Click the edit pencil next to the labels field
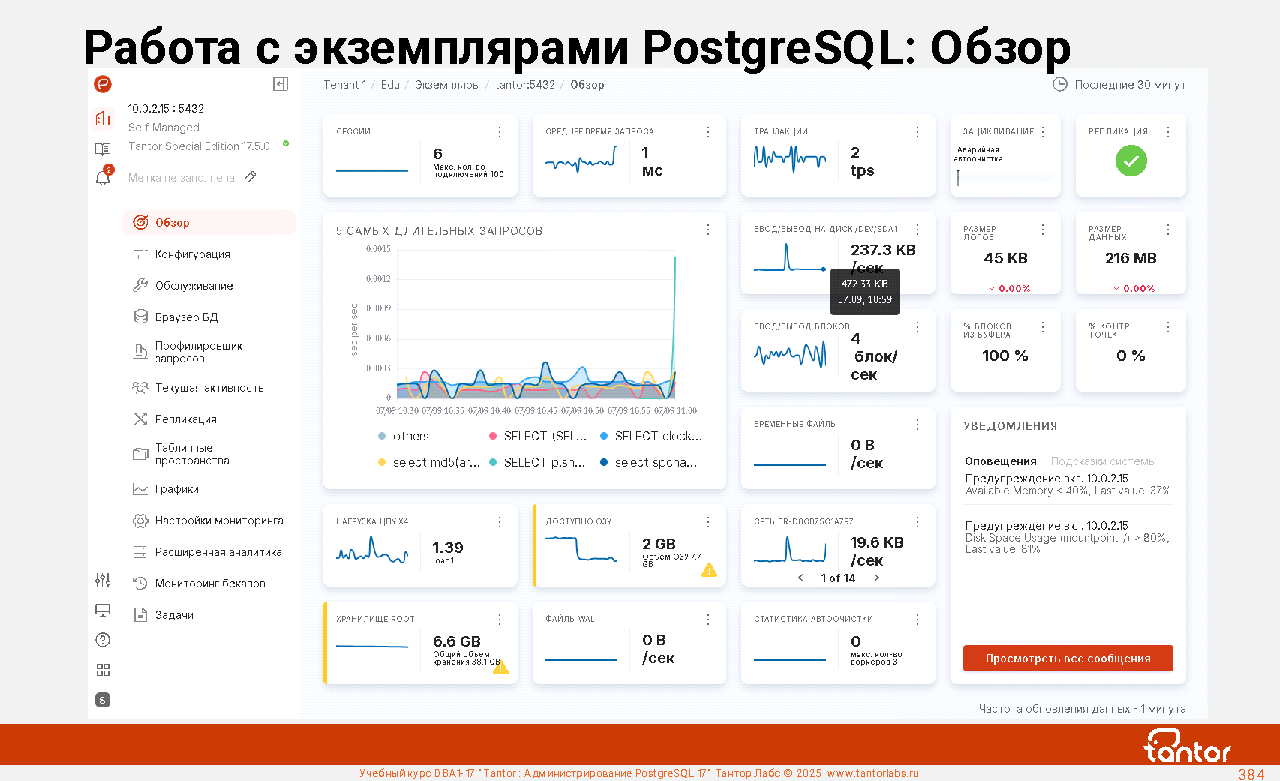 click(251, 177)
